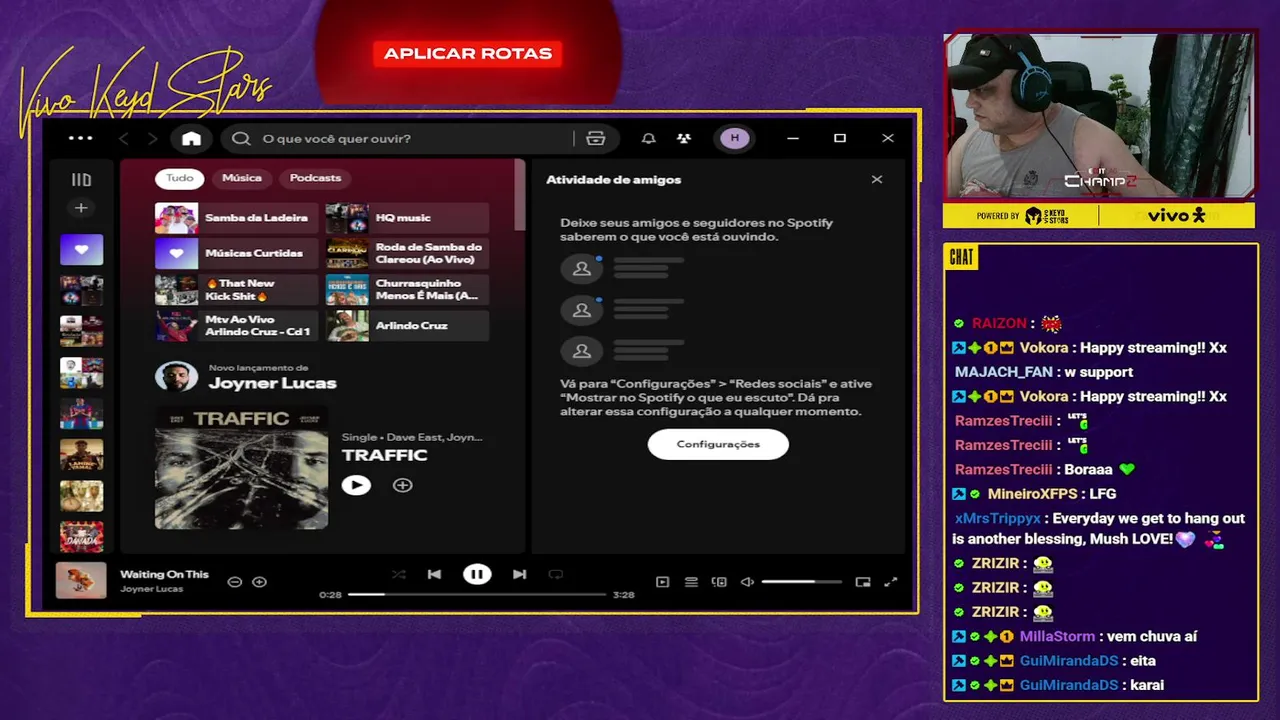Open the miniplayer
Screen dimensions: 1280x720
coord(863,582)
